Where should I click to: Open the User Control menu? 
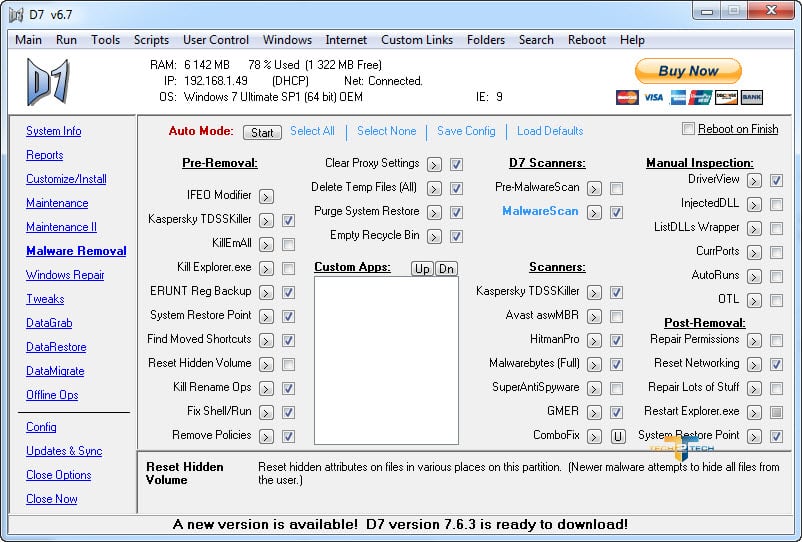click(216, 40)
